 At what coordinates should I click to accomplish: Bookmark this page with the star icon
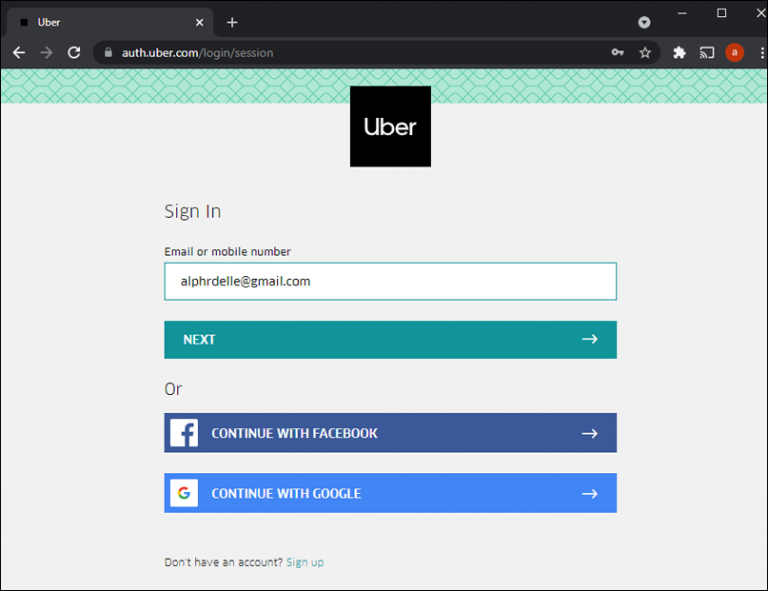point(645,52)
